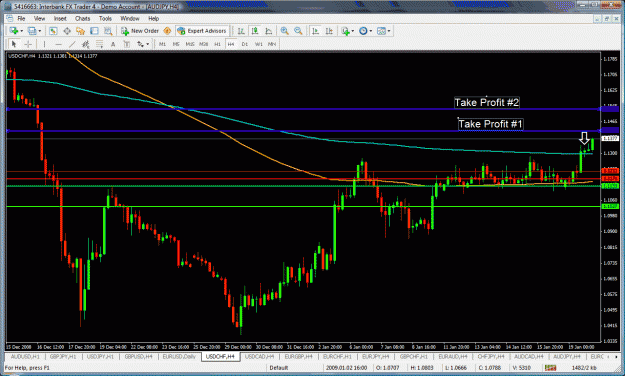Open the View menu

pos(39,18)
